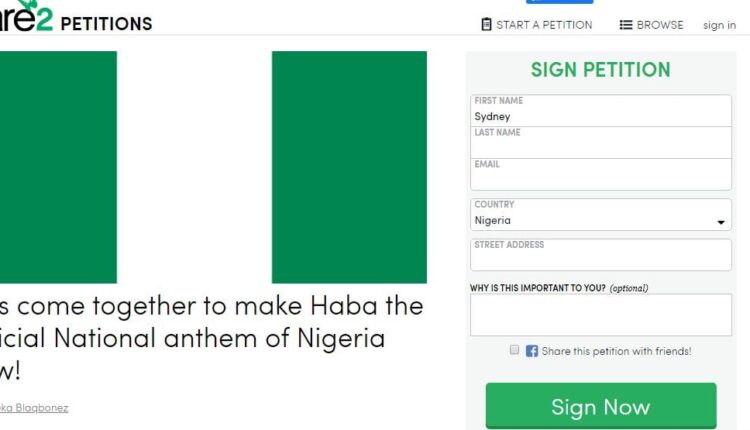Click the Facebook icon beside share text
The image size is (750, 430).
tap(532, 351)
